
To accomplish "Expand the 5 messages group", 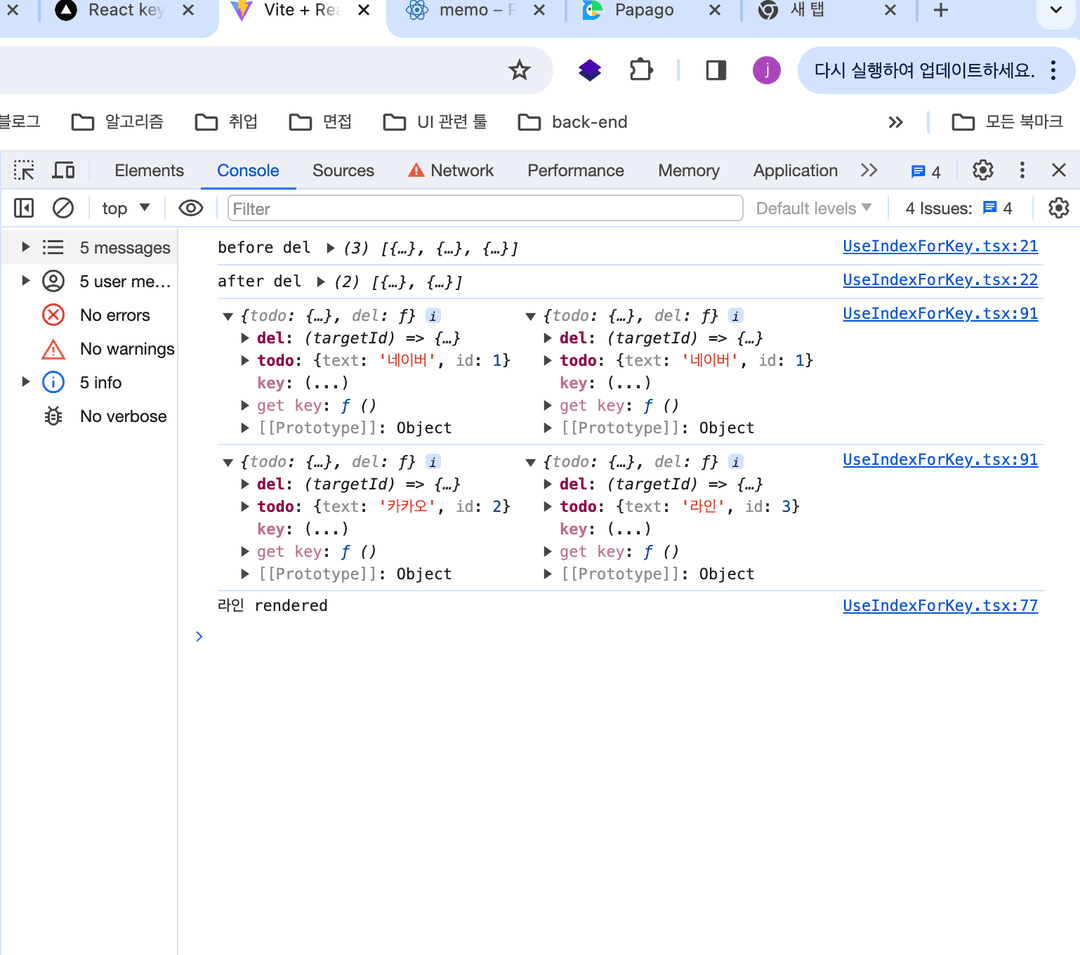I will coord(25,247).
